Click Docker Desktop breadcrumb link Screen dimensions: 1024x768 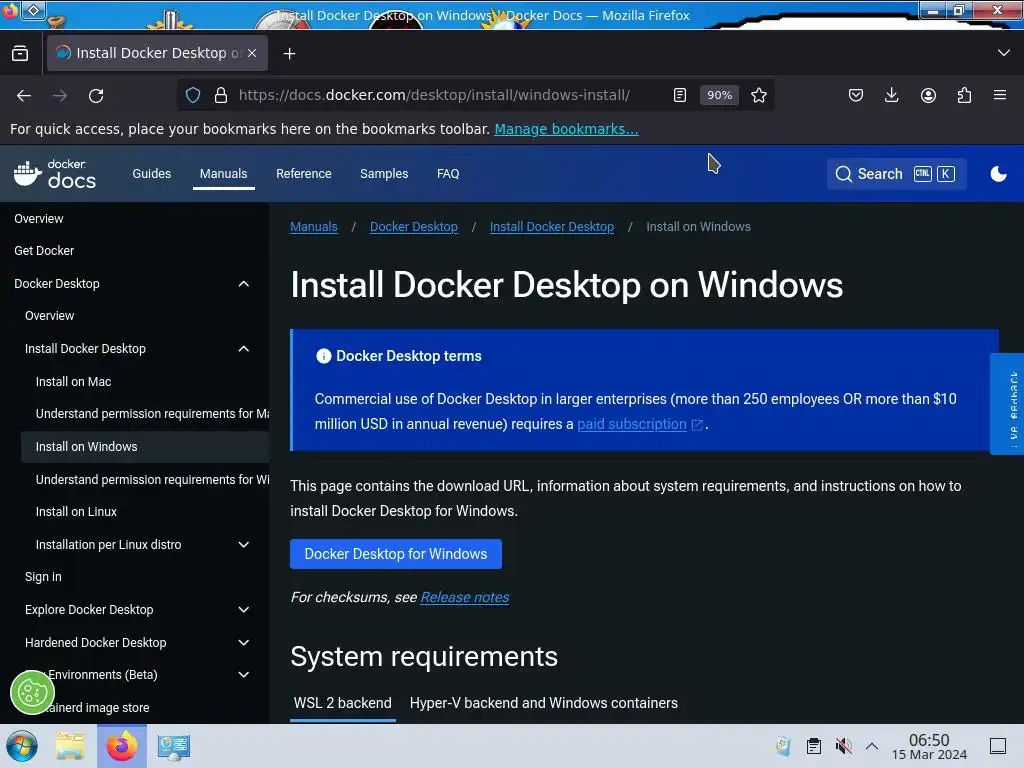tap(413, 227)
